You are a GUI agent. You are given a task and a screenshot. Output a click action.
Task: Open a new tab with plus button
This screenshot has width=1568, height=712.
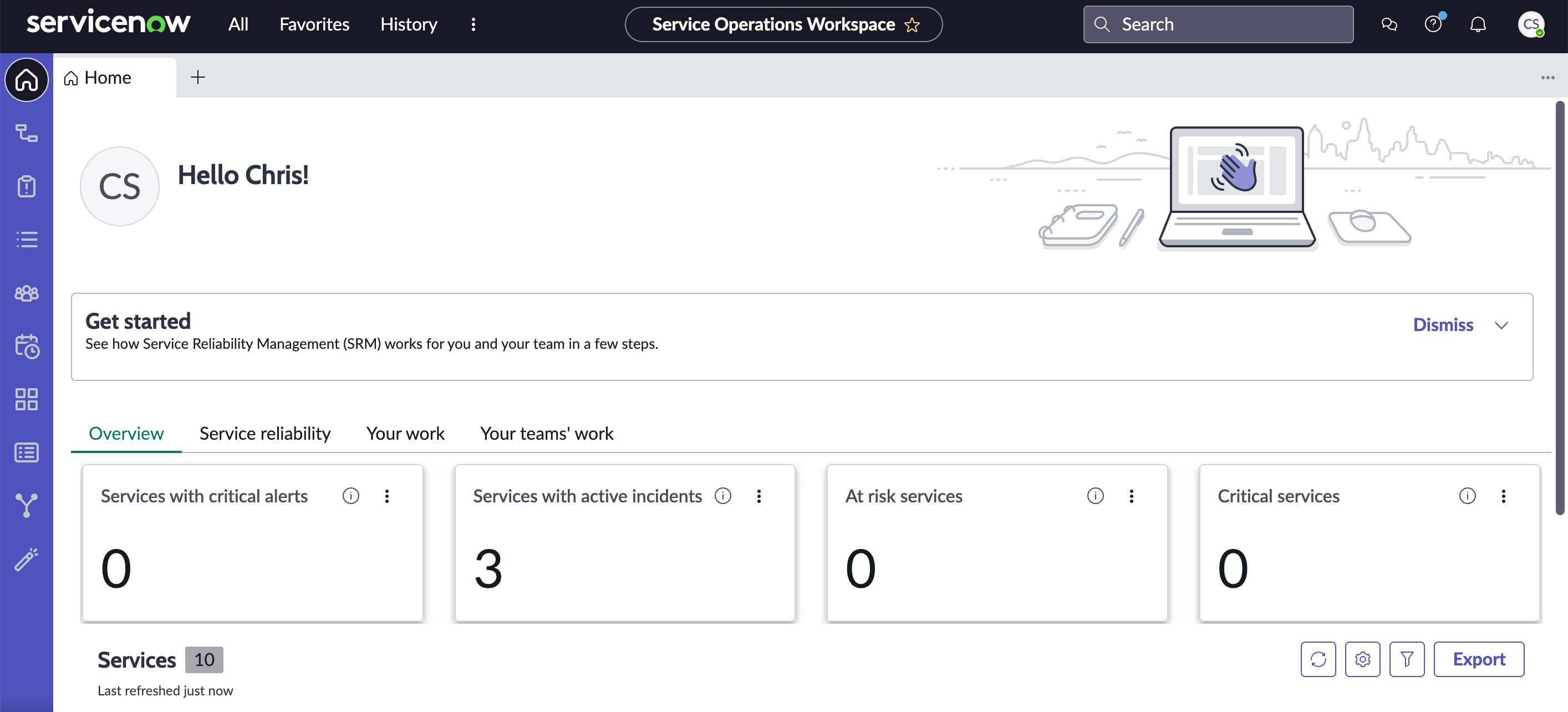tap(198, 77)
